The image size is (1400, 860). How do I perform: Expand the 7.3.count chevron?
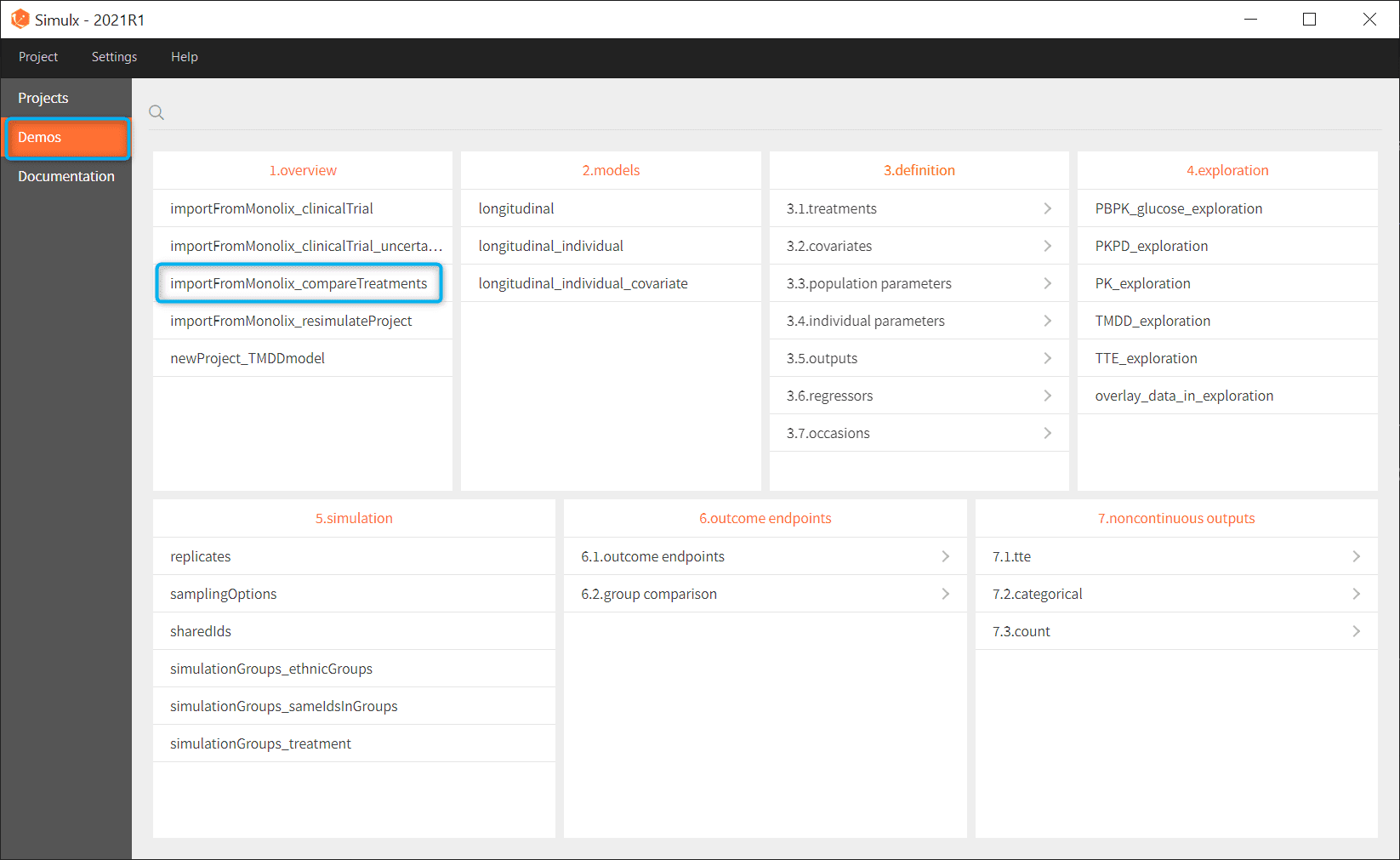pos(1356,631)
